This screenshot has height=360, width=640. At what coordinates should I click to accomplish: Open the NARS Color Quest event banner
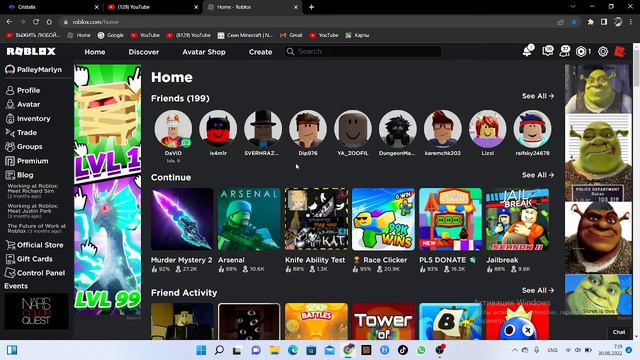36,311
